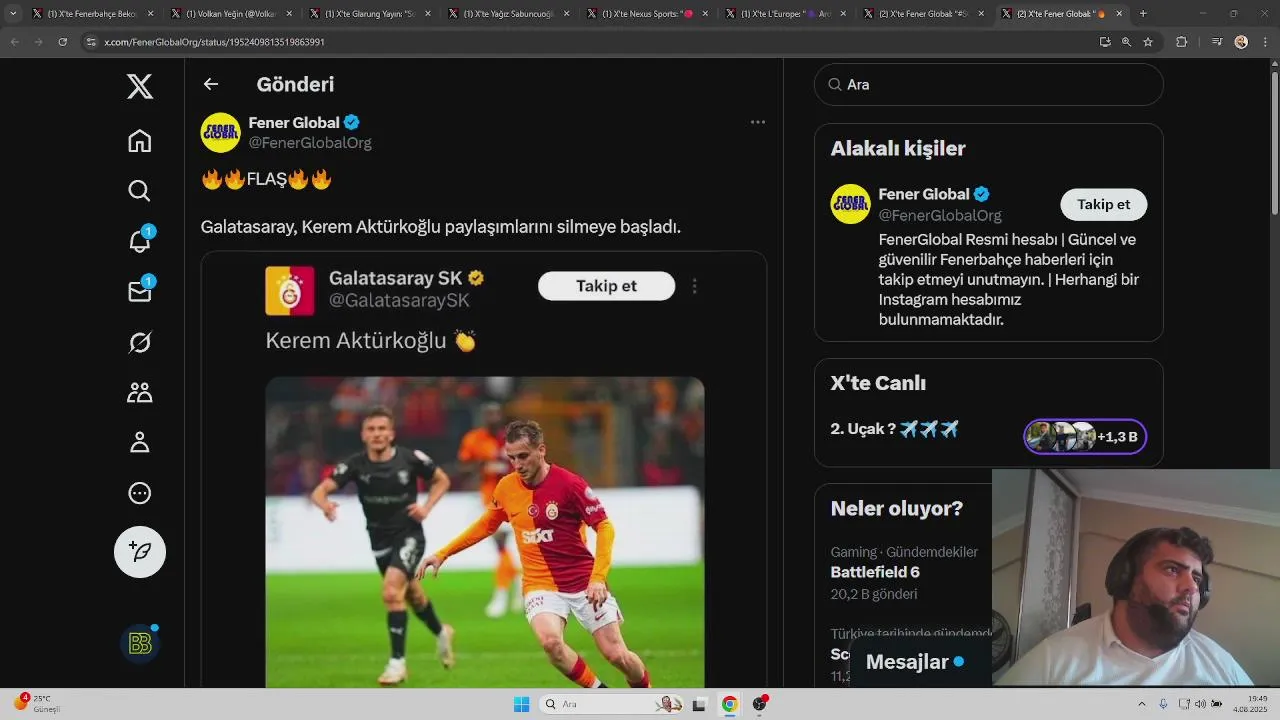Show hidden system tray icons
This screenshot has height=720, width=1280.
click(1142, 704)
